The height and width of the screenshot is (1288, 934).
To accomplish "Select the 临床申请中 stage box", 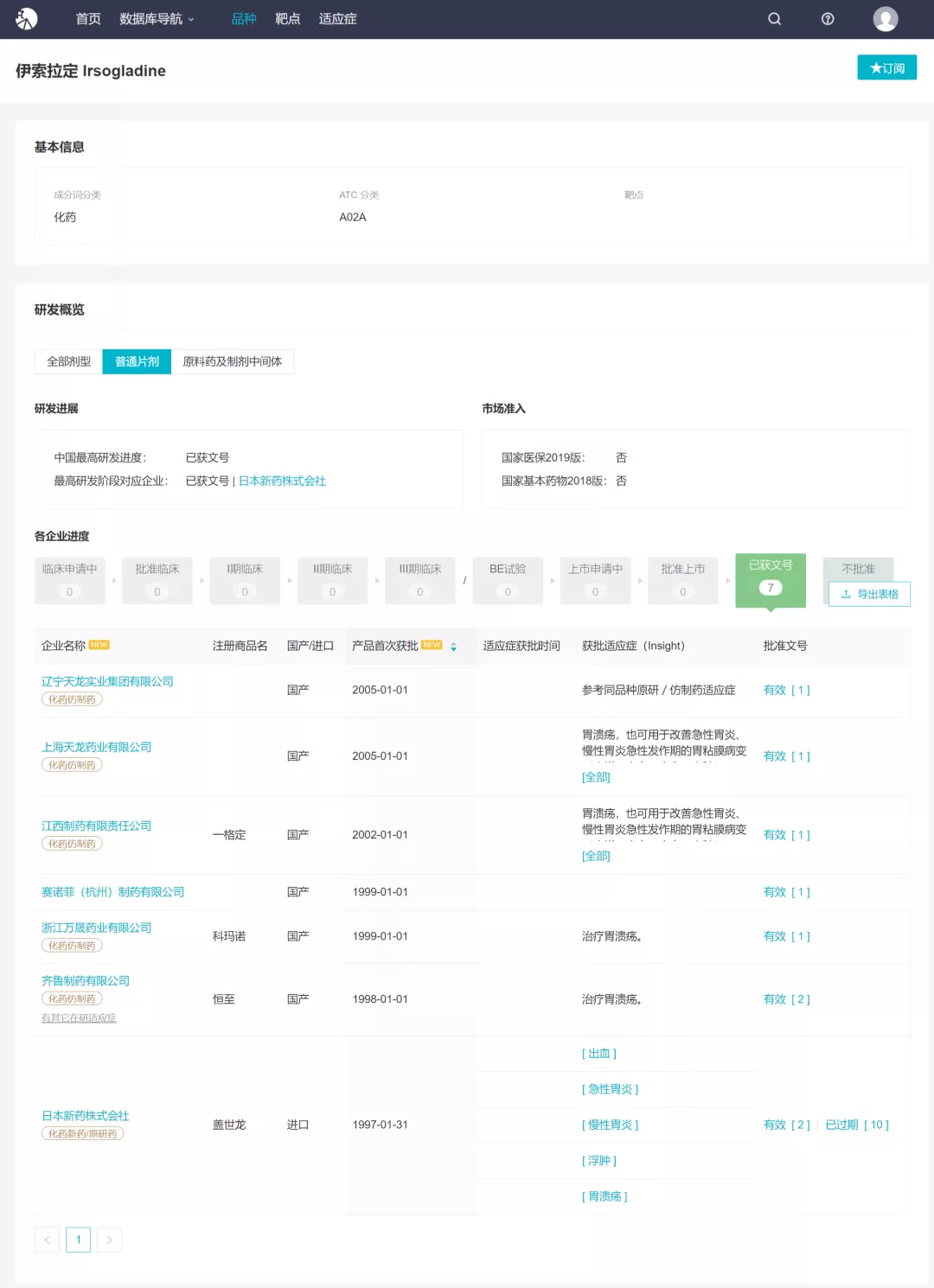I will (70, 580).
